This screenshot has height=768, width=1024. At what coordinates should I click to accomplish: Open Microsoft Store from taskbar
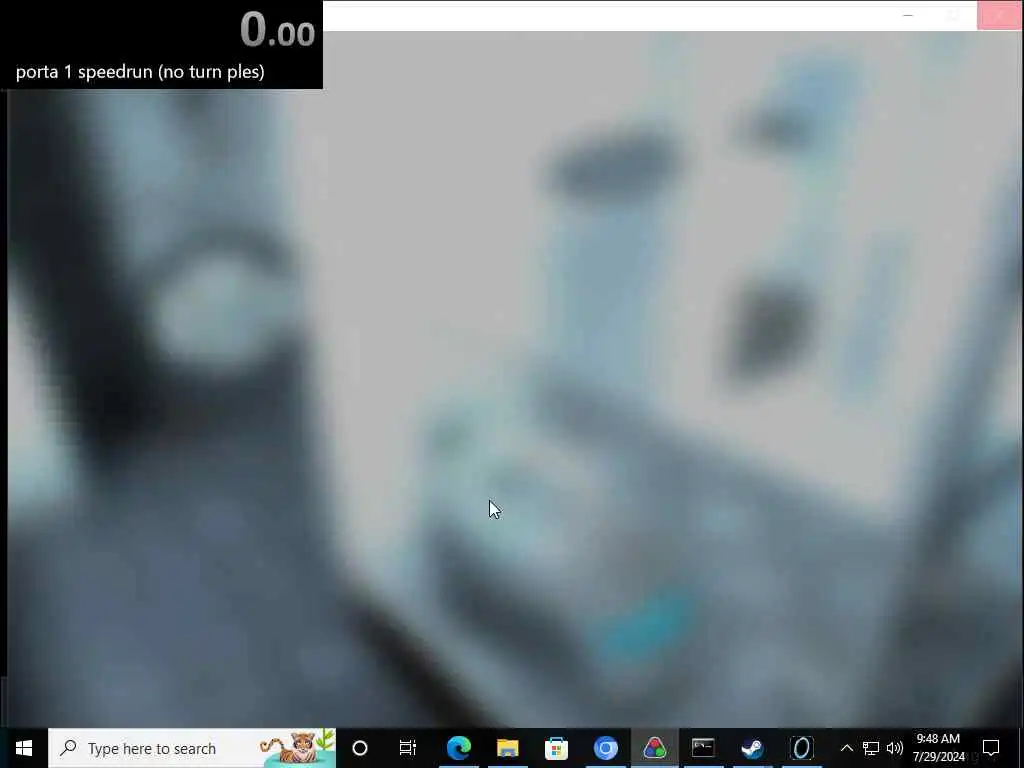point(556,748)
